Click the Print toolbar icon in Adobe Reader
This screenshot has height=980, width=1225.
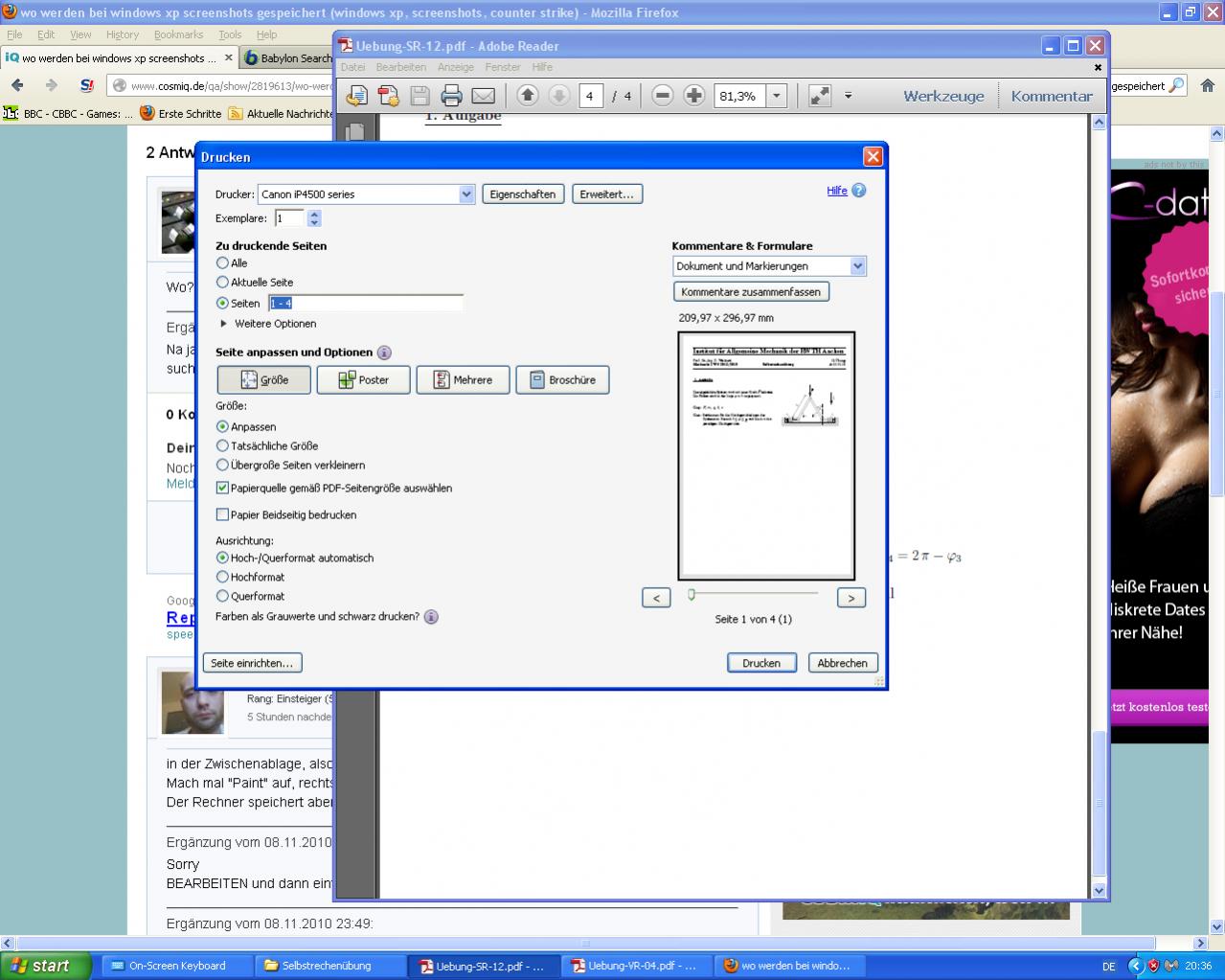click(x=451, y=96)
